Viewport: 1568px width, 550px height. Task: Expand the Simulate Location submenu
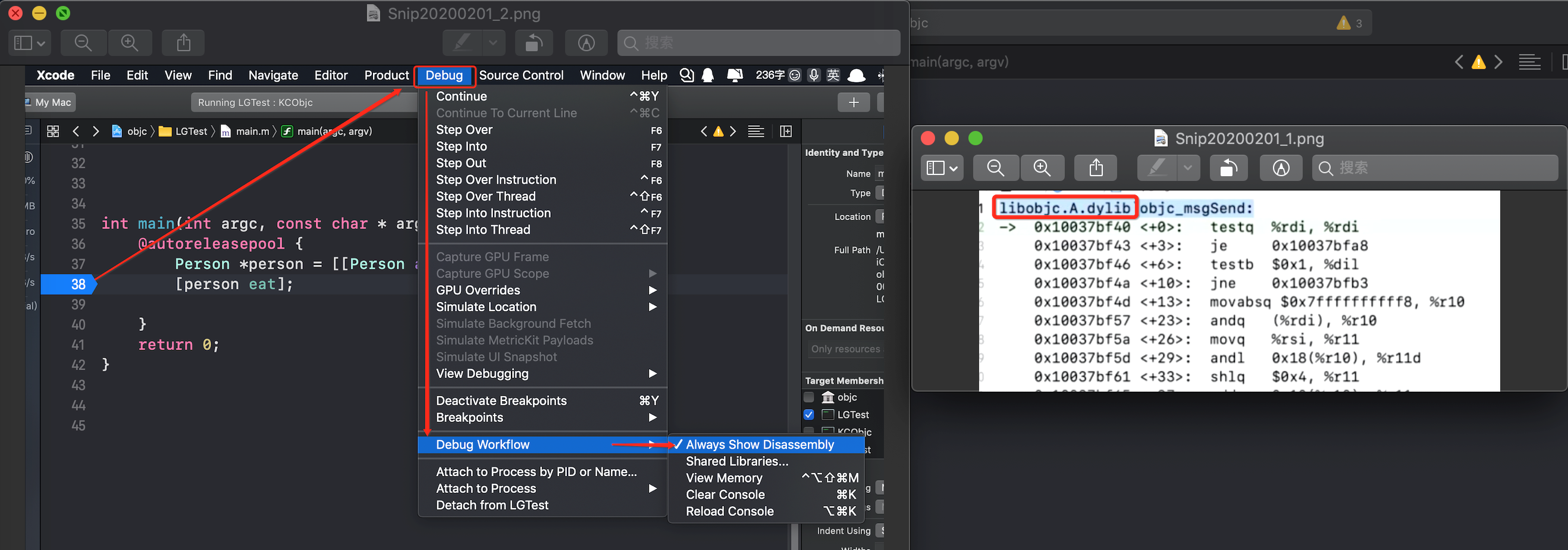point(542,307)
